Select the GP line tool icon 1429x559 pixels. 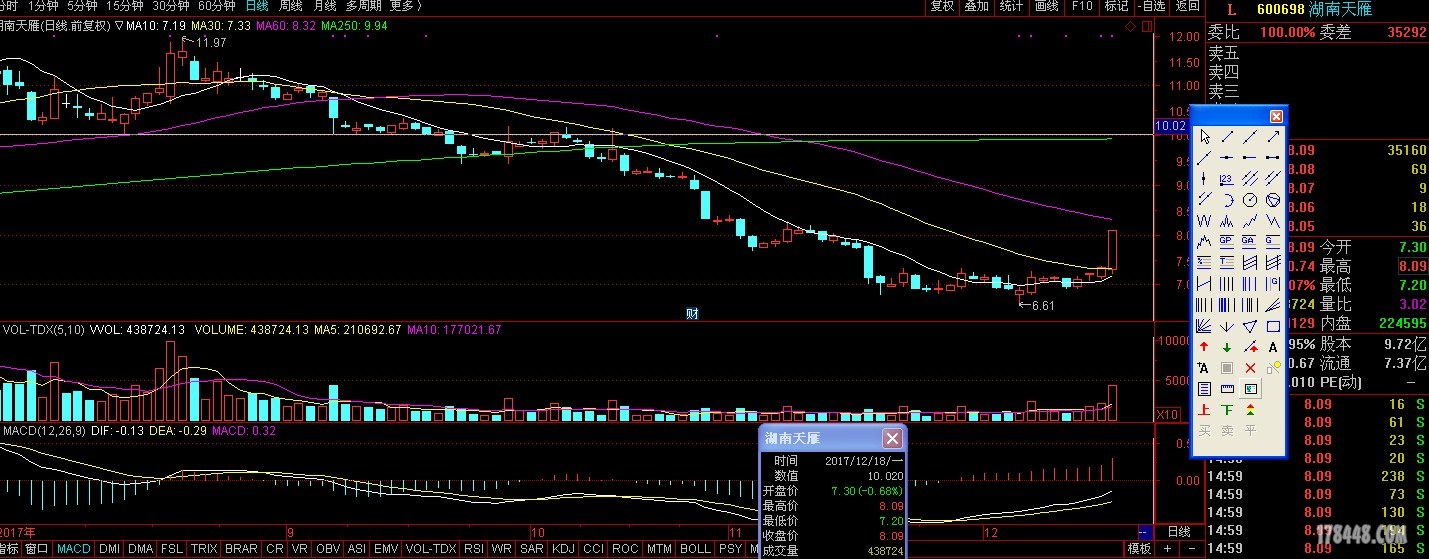[x=1227, y=240]
